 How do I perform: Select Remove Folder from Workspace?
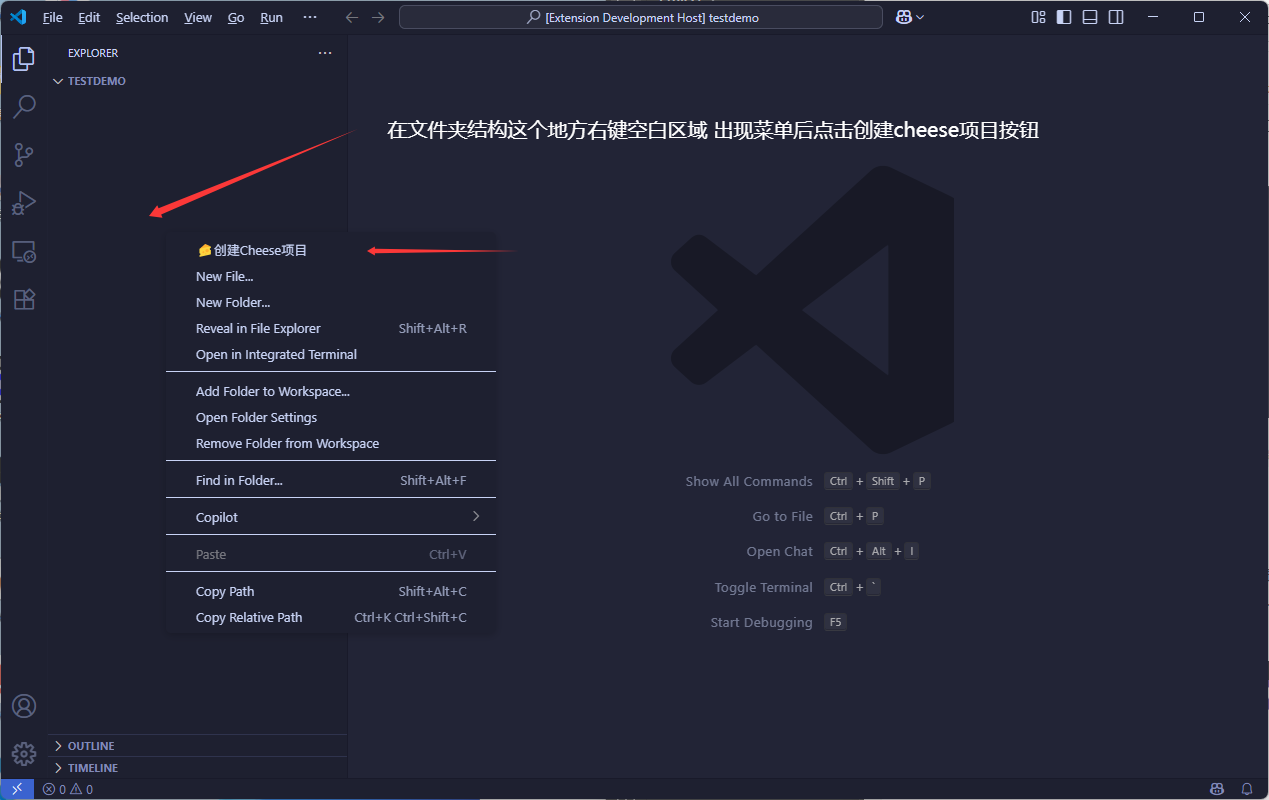331,443
